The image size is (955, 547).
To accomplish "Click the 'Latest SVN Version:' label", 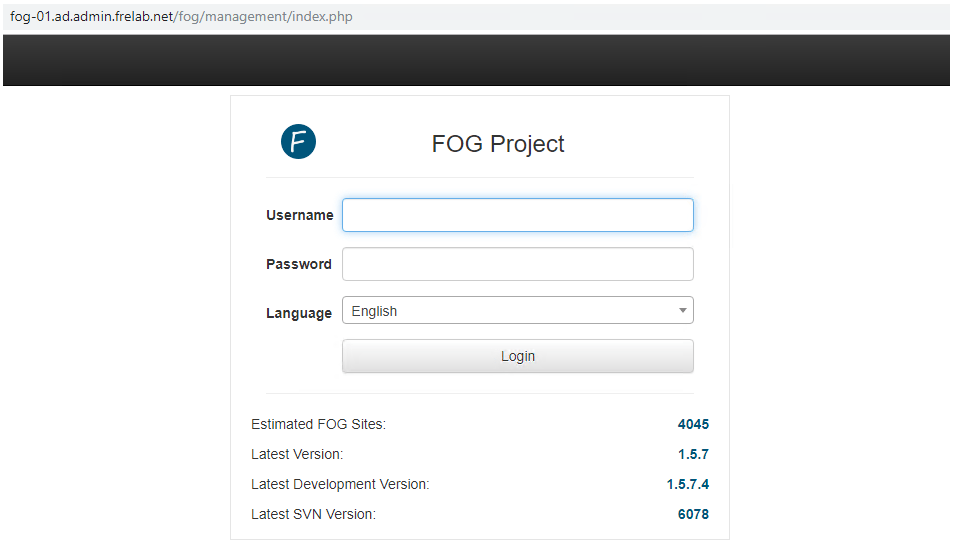I will click(313, 514).
